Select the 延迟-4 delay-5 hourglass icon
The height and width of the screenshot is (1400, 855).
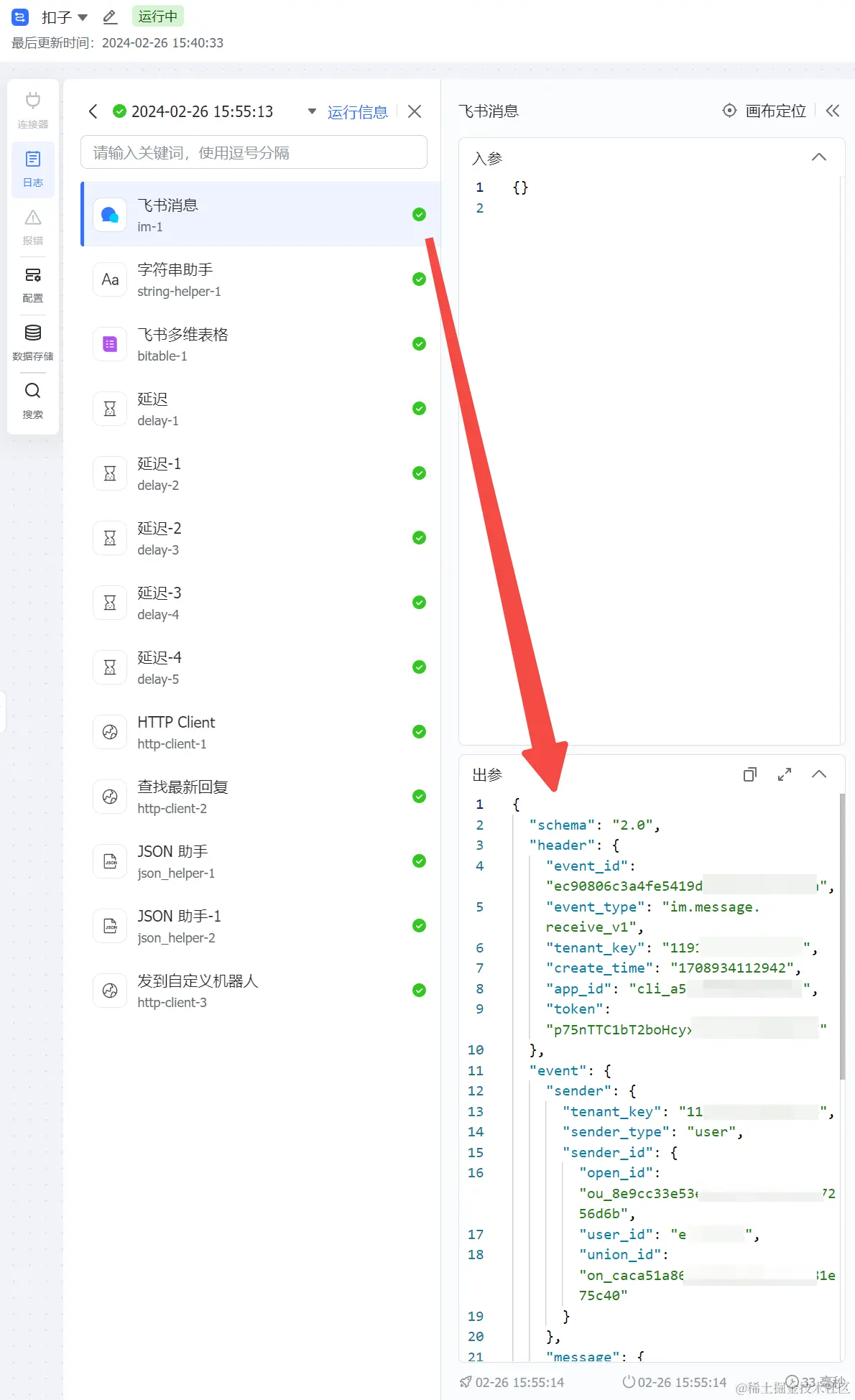110,667
